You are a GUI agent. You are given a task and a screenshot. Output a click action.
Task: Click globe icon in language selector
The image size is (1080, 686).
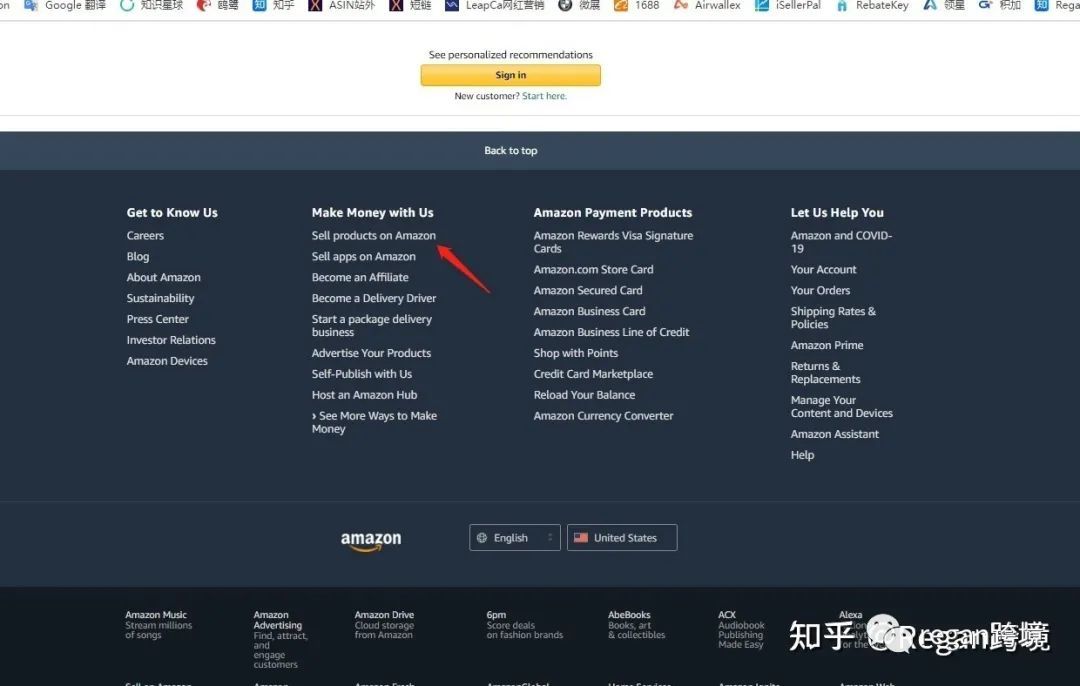point(482,538)
